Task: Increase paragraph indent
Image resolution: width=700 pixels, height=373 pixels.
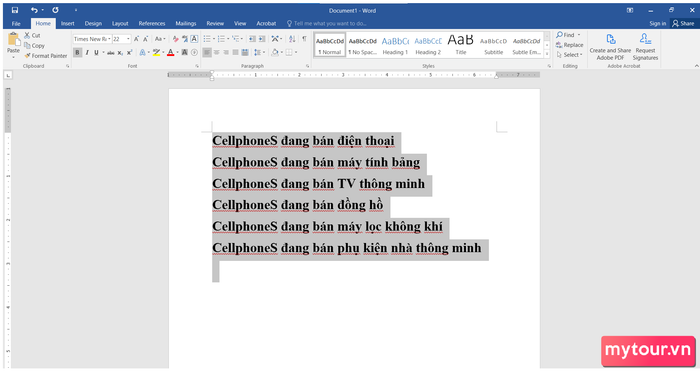Action: pyautogui.click(x=262, y=39)
